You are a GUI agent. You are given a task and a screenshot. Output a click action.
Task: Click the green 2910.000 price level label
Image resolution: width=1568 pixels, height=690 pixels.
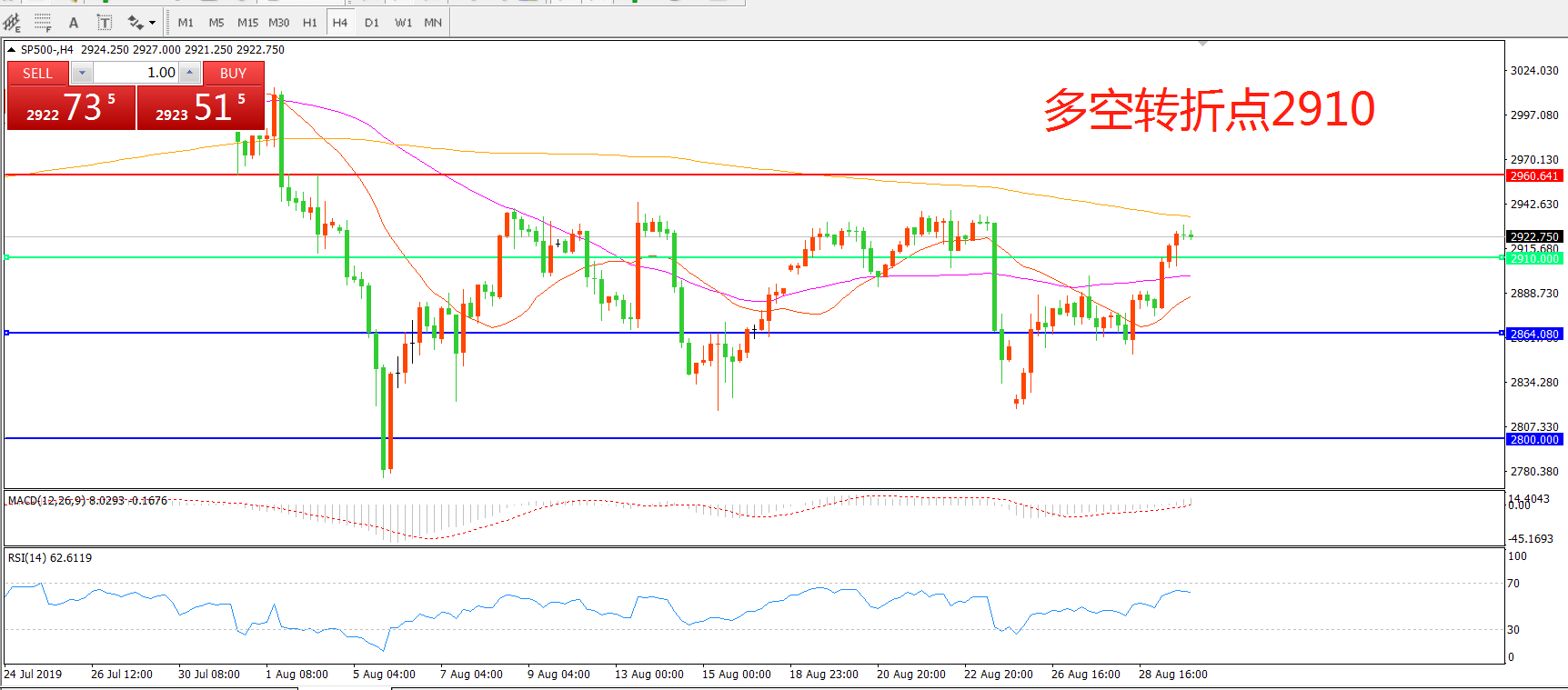(1534, 259)
